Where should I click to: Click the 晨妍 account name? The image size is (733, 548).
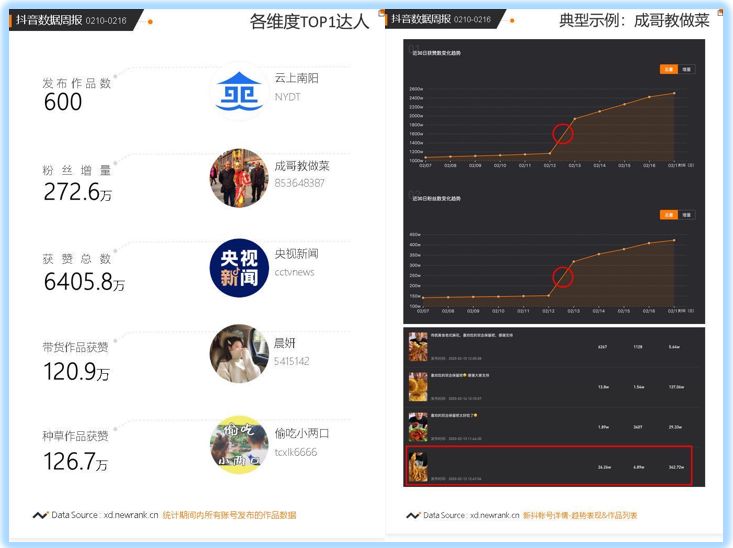click(x=285, y=343)
